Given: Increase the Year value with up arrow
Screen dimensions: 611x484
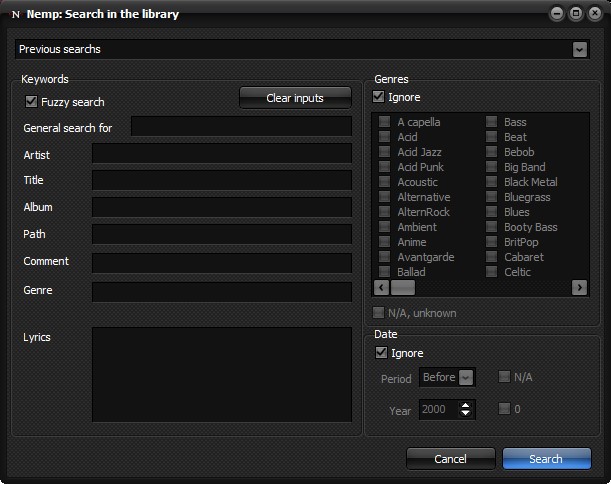Looking at the screenshot, I should [465, 405].
